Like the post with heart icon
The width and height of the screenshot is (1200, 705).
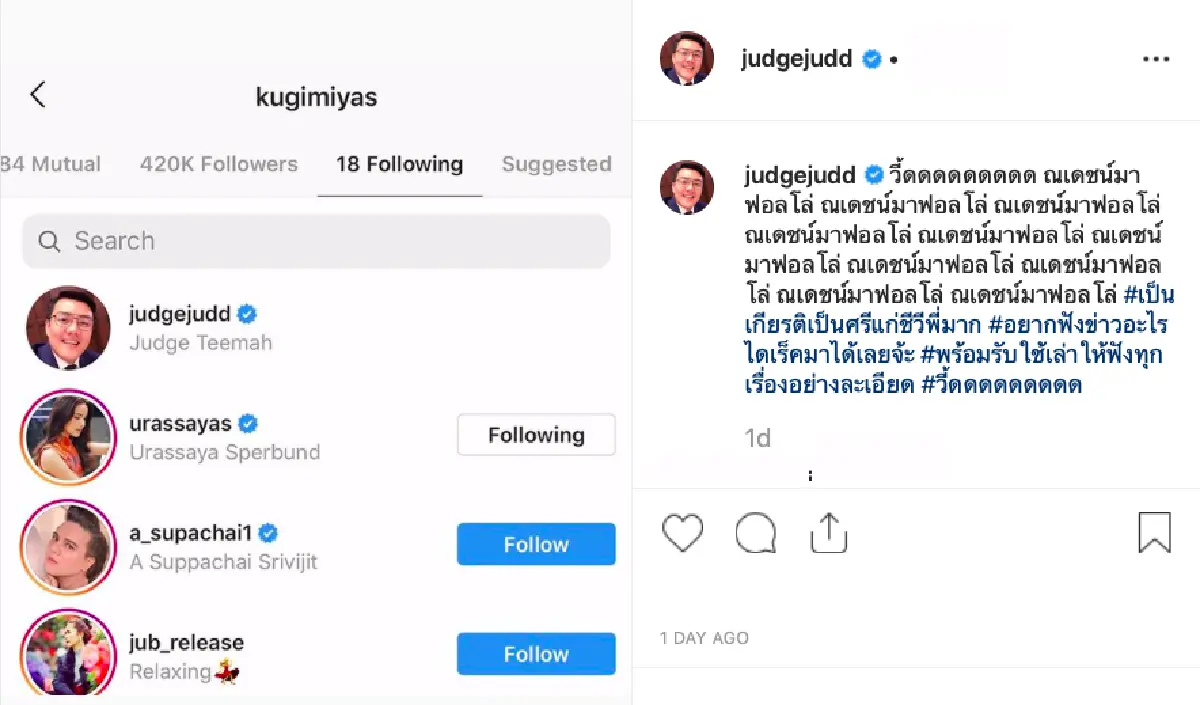(x=683, y=533)
